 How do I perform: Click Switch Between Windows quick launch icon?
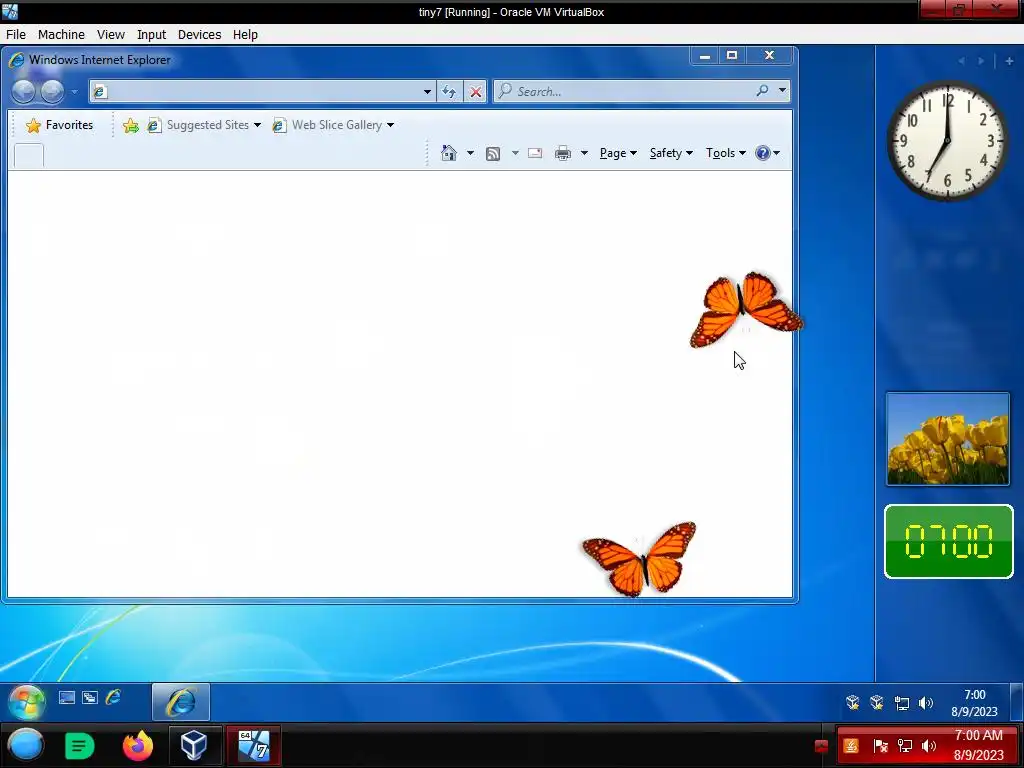(89, 697)
